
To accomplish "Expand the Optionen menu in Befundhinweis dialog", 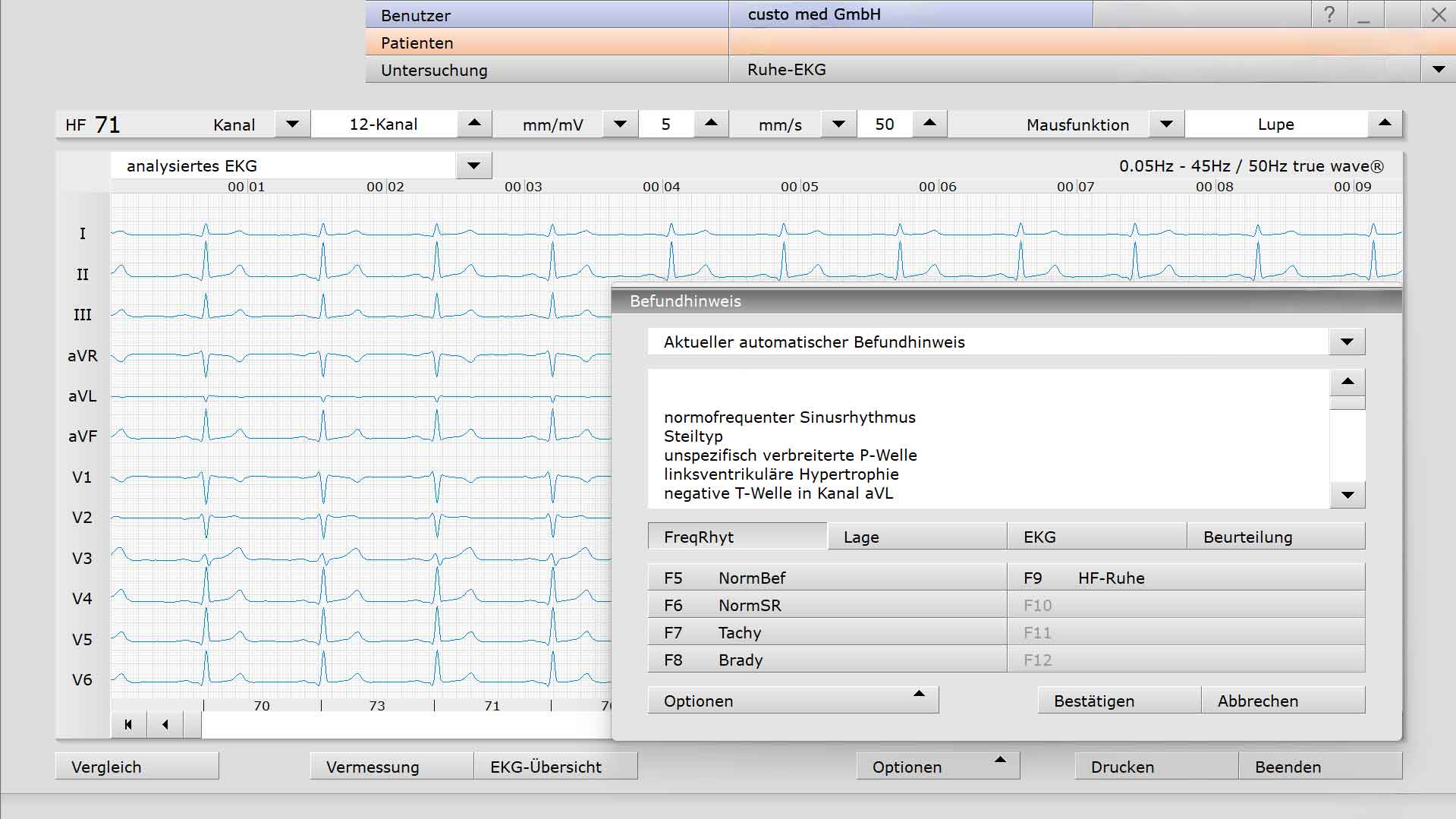I will point(793,701).
